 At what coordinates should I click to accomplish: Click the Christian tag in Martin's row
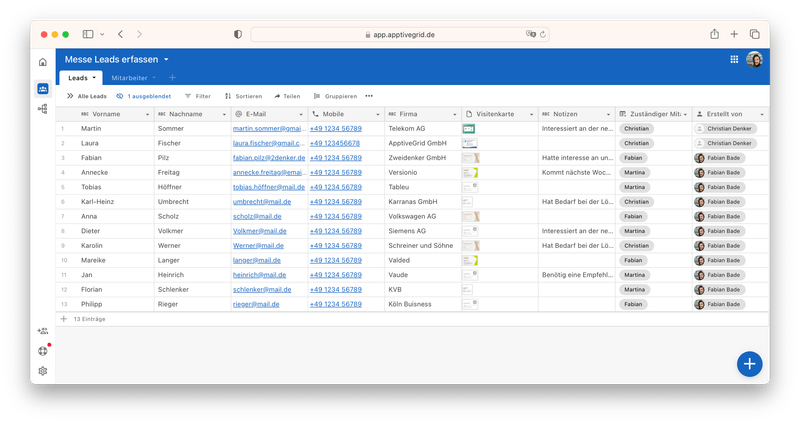coord(636,129)
